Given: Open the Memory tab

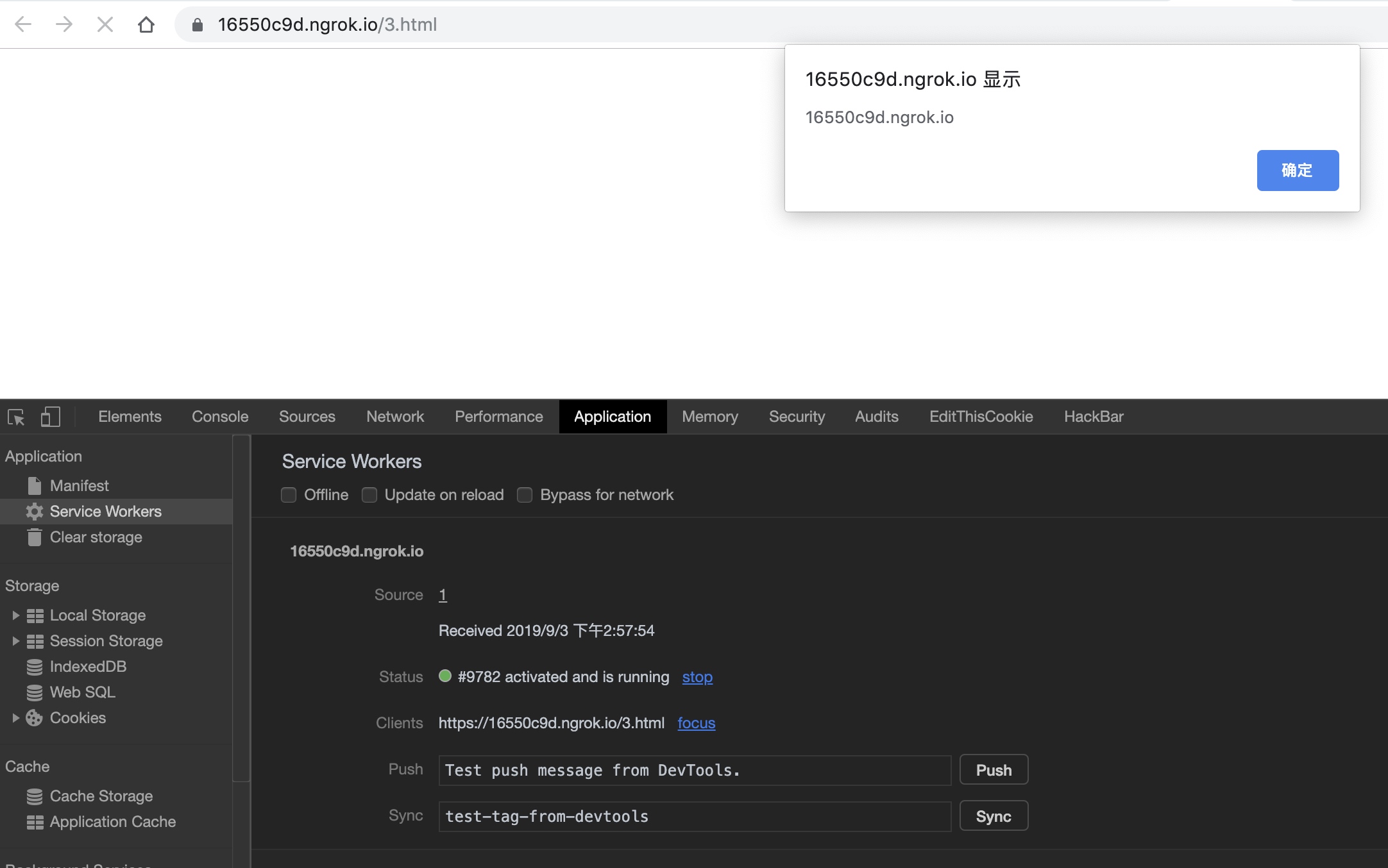Looking at the screenshot, I should (x=710, y=417).
